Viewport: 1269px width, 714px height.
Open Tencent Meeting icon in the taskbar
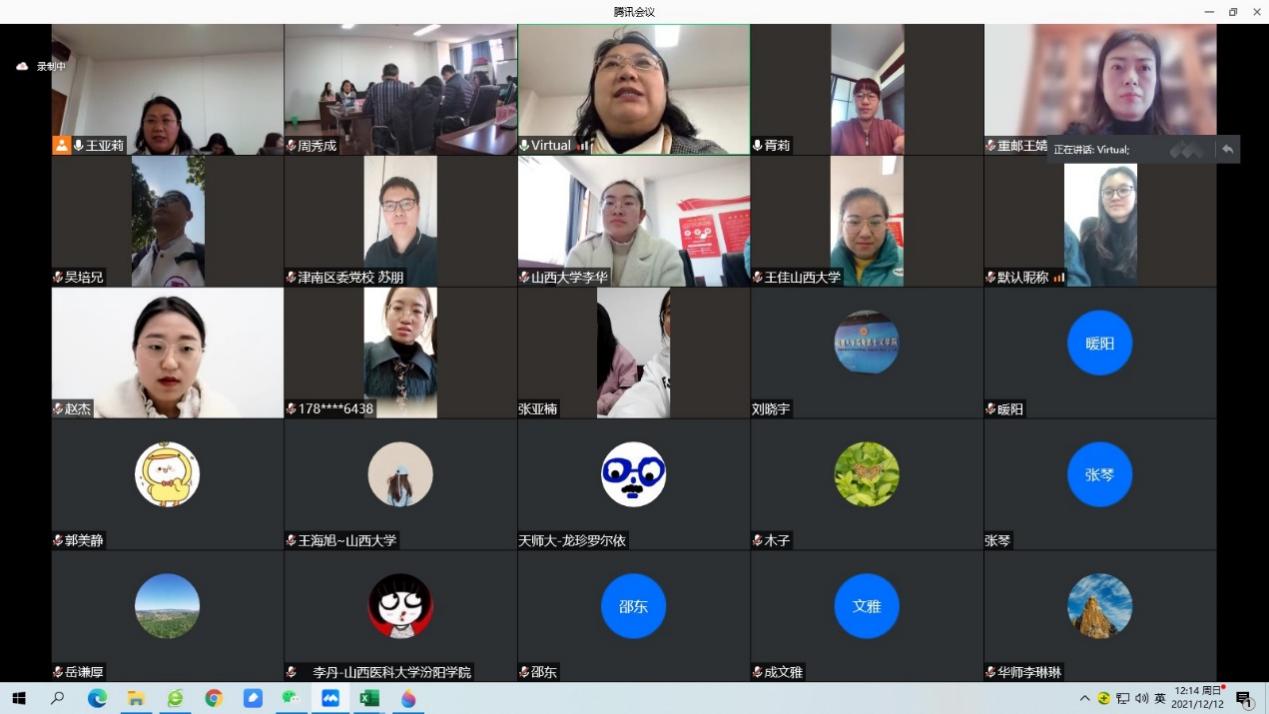tap(330, 698)
